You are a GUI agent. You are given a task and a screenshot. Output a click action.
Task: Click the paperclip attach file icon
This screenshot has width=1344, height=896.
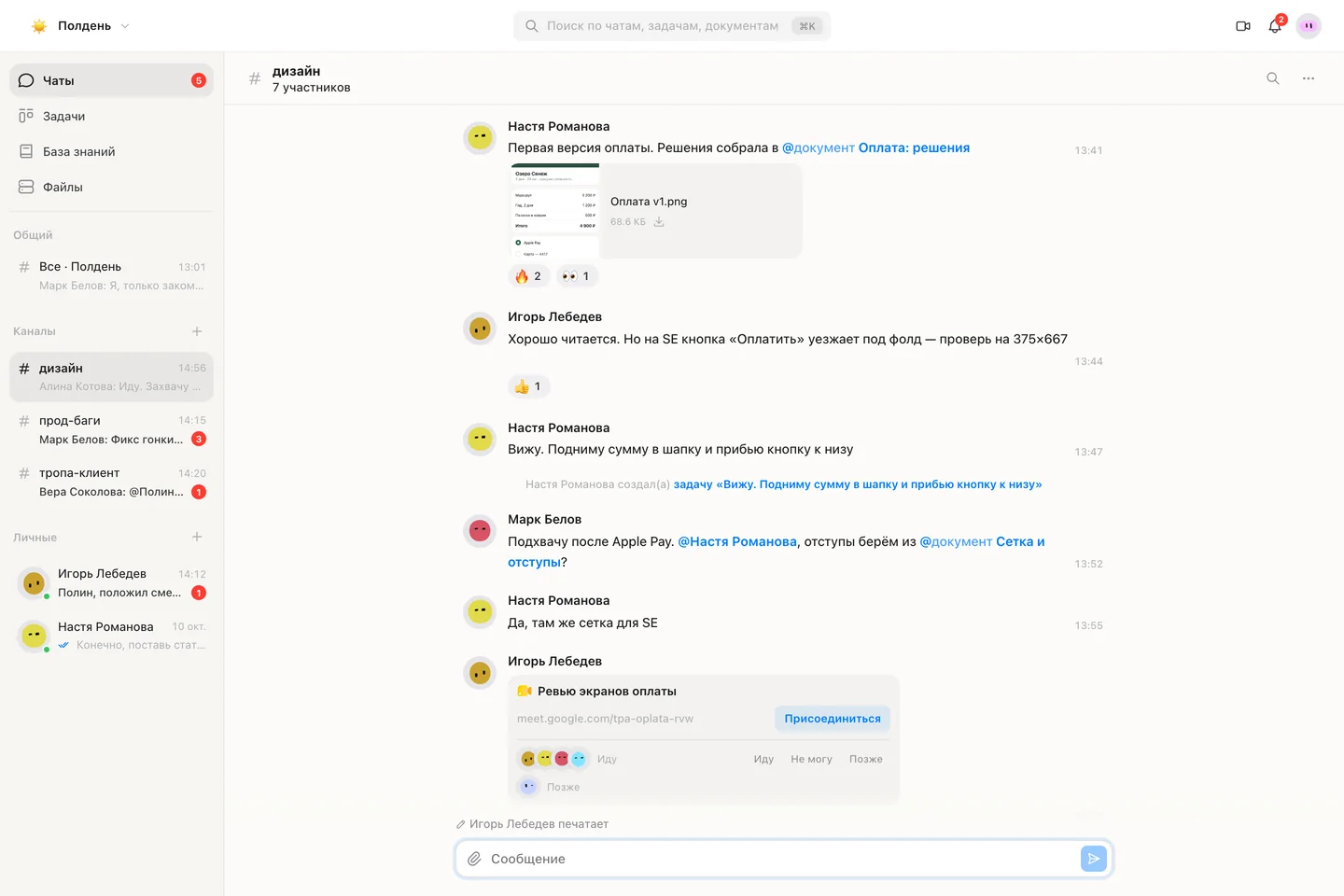pos(474,859)
